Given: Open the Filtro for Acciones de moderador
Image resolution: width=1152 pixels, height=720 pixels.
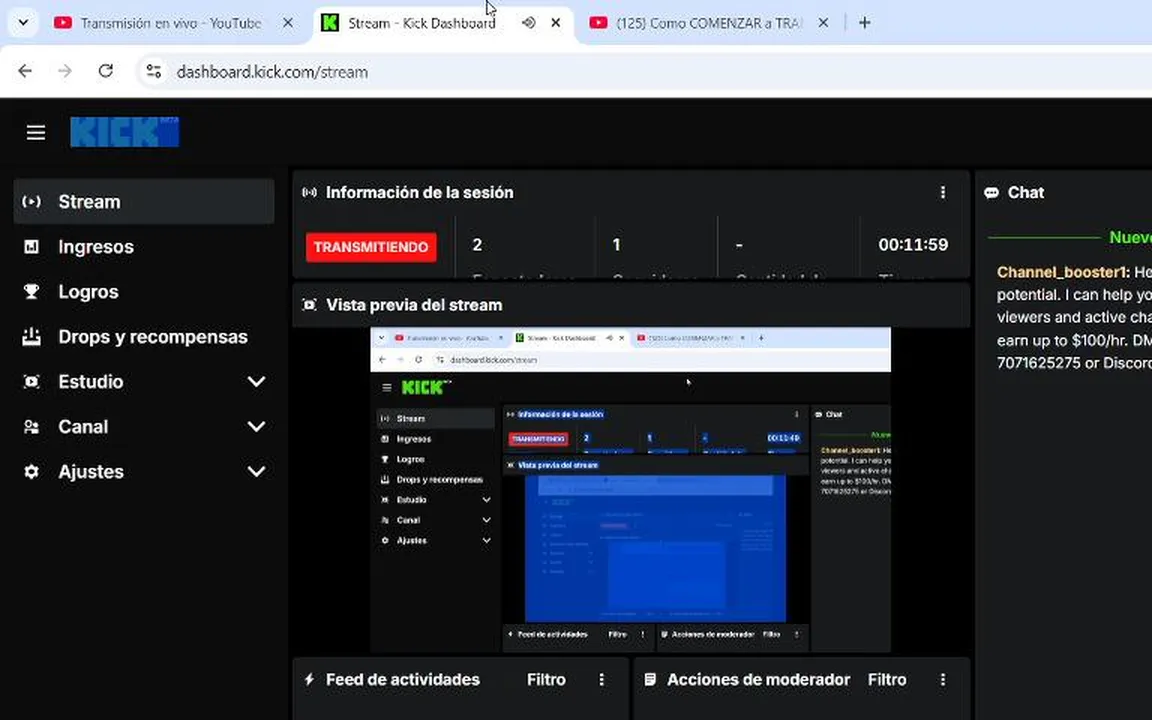Looking at the screenshot, I should [x=887, y=680].
